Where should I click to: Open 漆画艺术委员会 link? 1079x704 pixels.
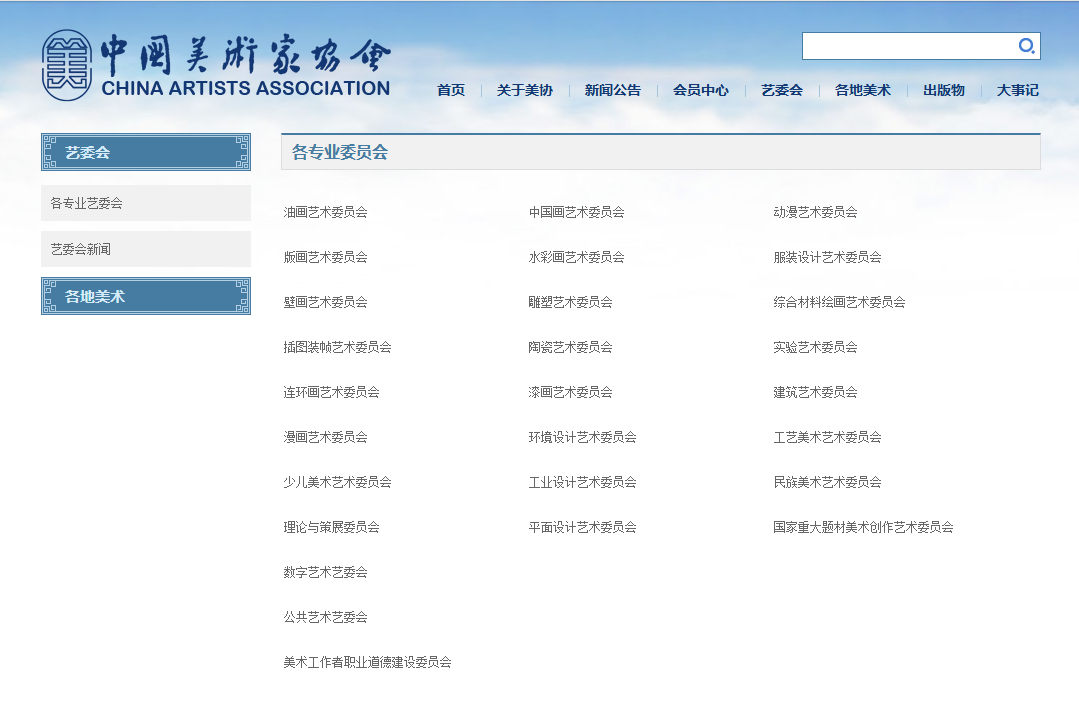[x=570, y=392]
